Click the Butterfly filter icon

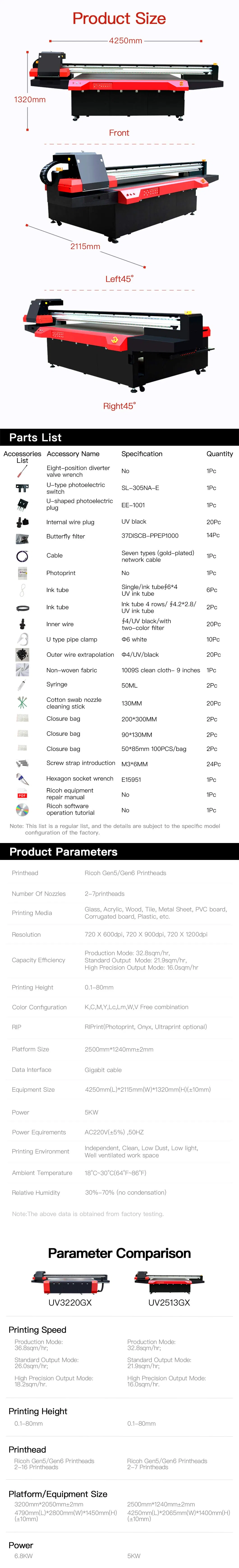pyautogui.click(x=22, y=538)
